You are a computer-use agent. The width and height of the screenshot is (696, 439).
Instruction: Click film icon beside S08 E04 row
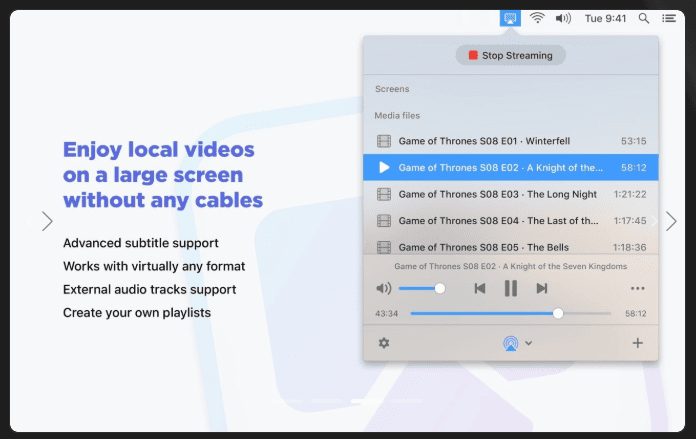[384, 221]
